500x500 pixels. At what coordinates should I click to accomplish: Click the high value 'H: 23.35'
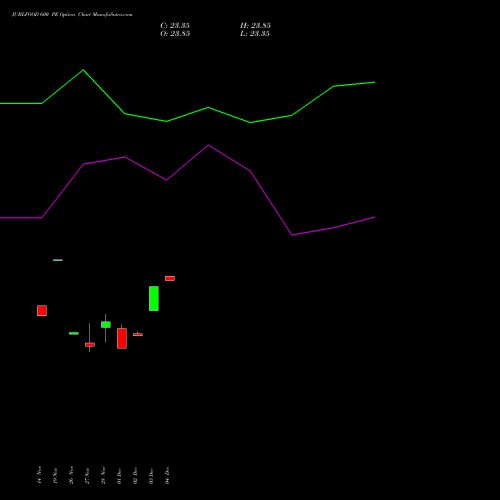[255, 26]
